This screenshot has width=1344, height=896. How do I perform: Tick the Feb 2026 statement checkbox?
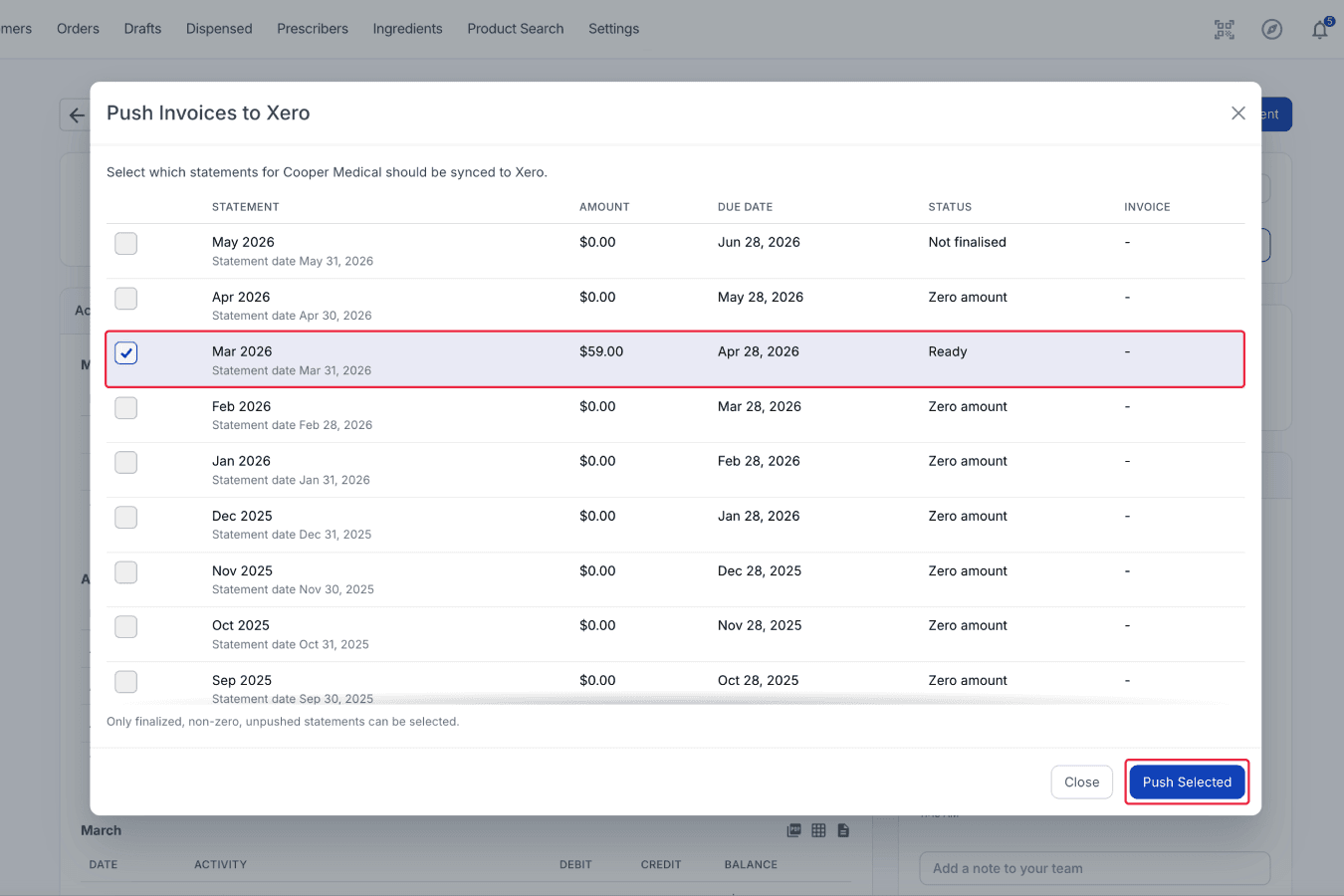(125, 407)
